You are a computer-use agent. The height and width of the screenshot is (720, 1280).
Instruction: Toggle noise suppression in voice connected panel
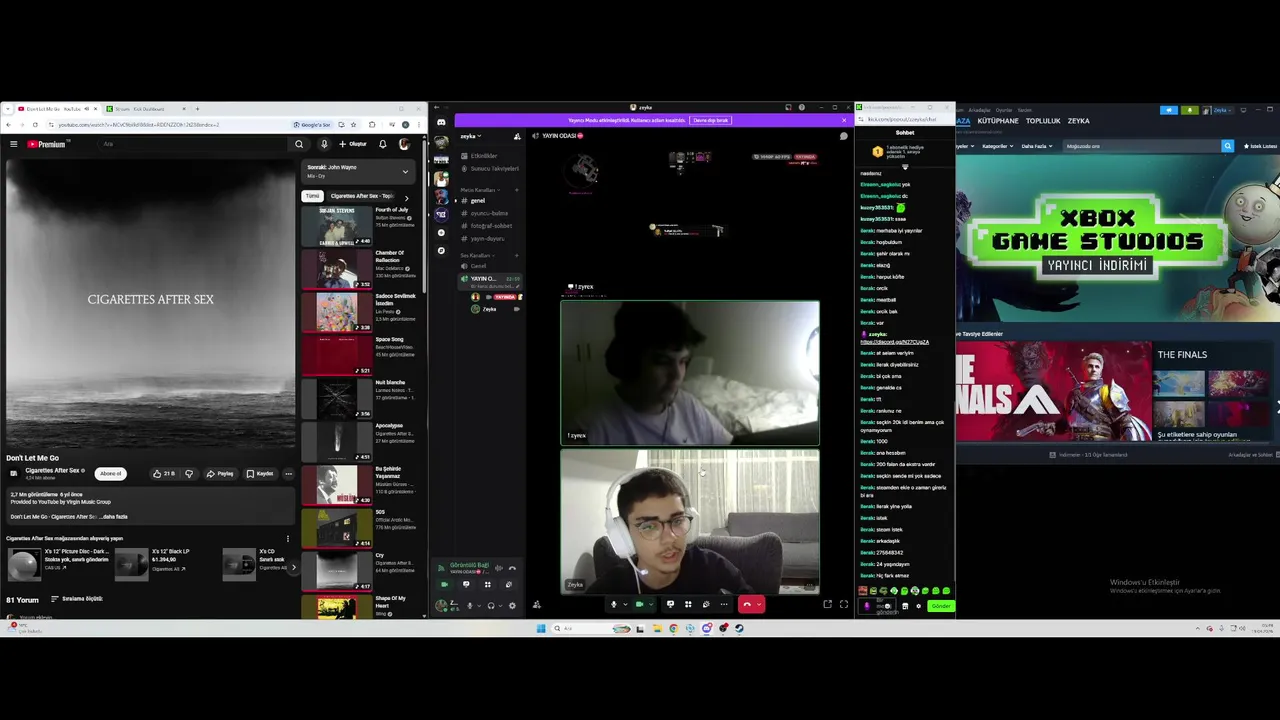(x=498, y=568)
